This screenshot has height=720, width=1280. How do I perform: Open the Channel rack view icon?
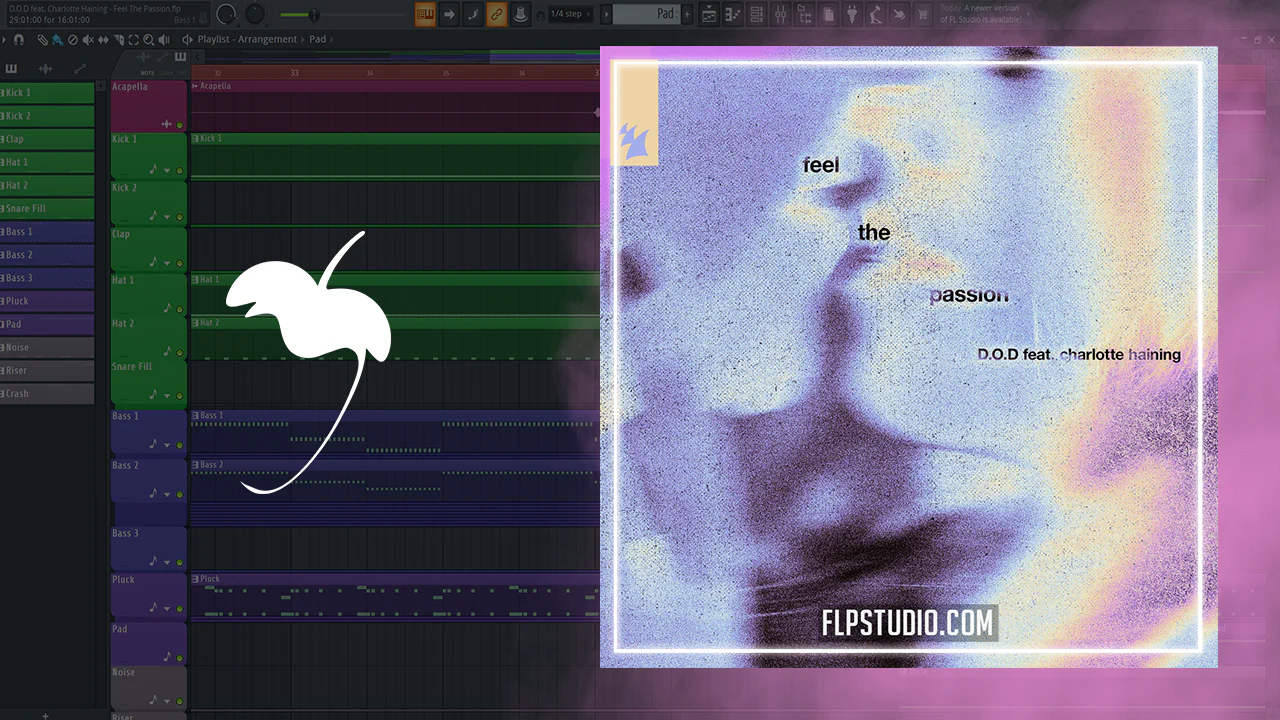756,14
